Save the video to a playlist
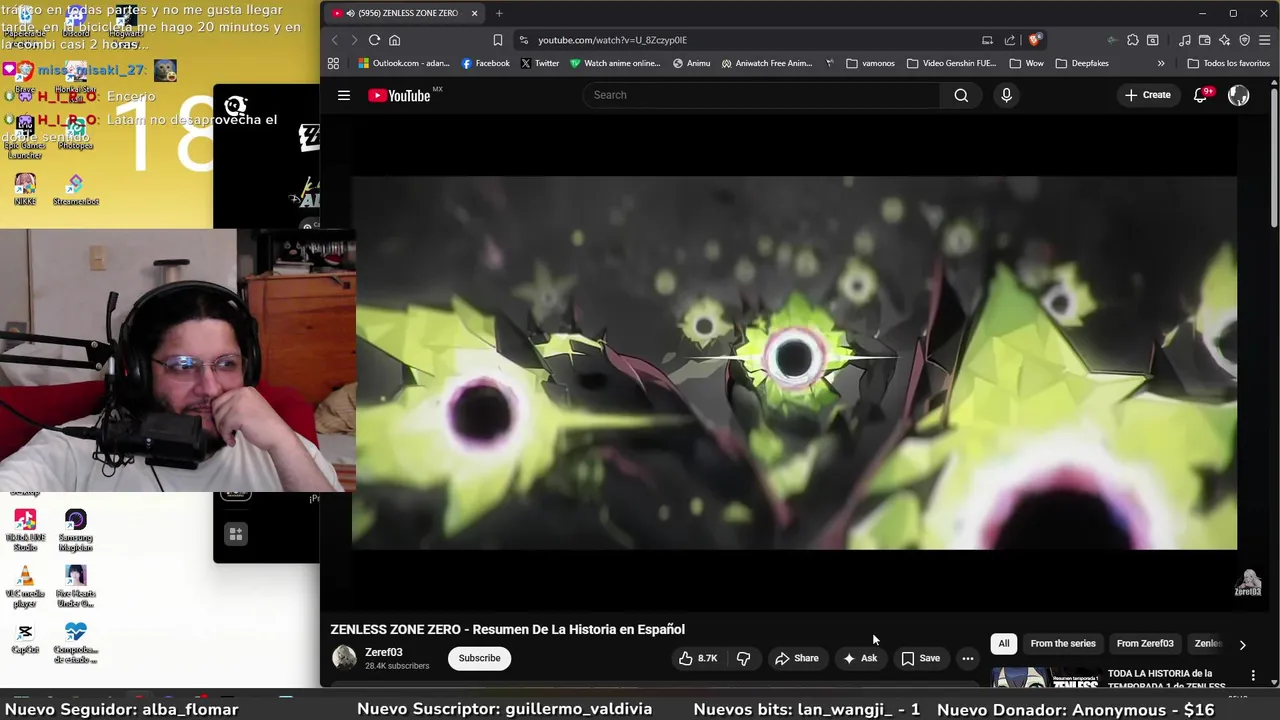The image size is (1280, 720). [921, 658]
